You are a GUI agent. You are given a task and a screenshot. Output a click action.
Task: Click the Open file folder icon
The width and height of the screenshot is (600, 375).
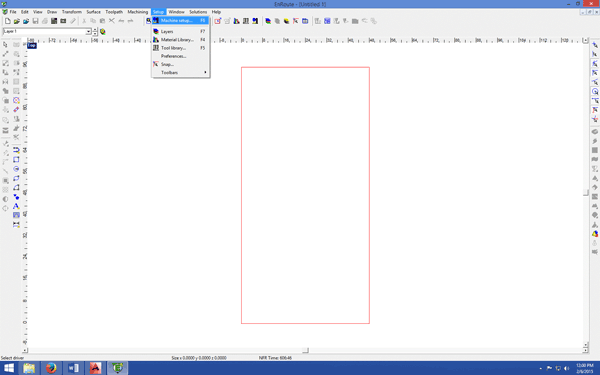pyautogui.click(x=17, y=21)
